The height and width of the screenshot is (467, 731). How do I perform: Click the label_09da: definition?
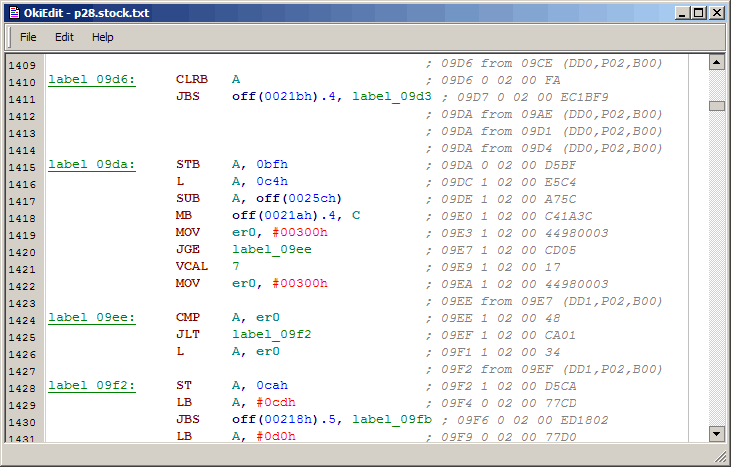click(92, 165)
